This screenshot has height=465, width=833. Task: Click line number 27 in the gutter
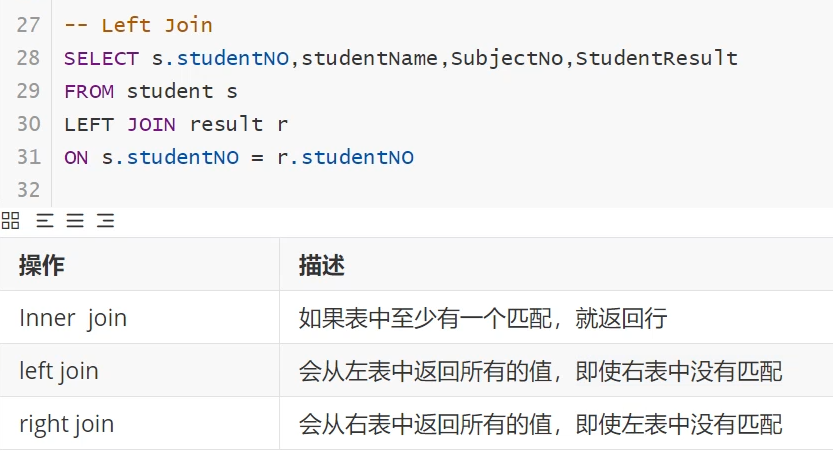[28, 25]
